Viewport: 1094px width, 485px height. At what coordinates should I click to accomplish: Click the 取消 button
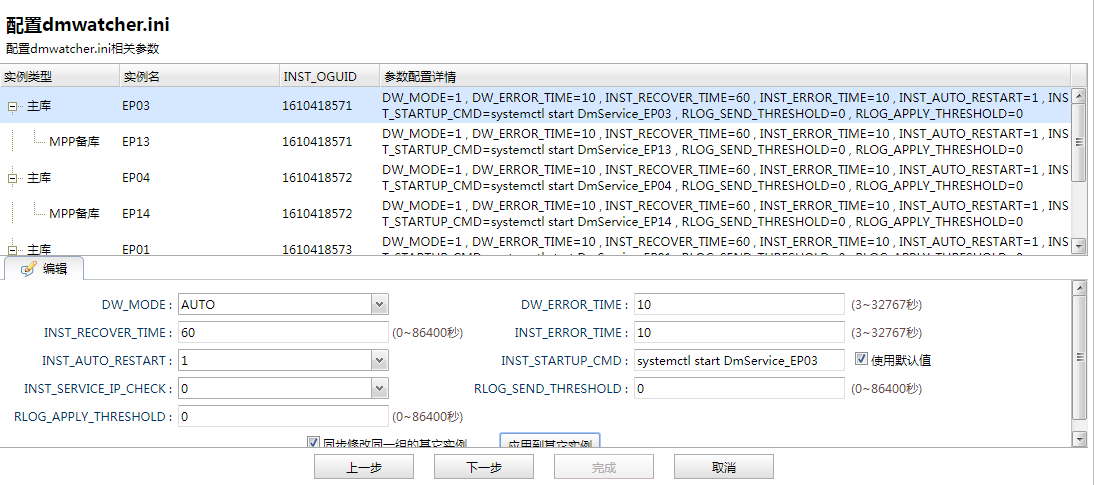click(724, 467)
